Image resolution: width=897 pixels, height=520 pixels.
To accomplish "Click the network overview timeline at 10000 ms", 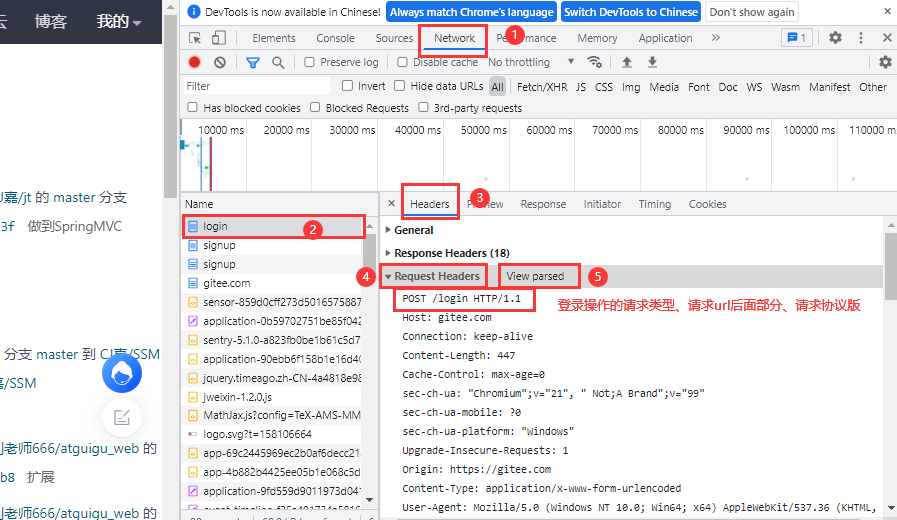I will [x=221, y=130].
